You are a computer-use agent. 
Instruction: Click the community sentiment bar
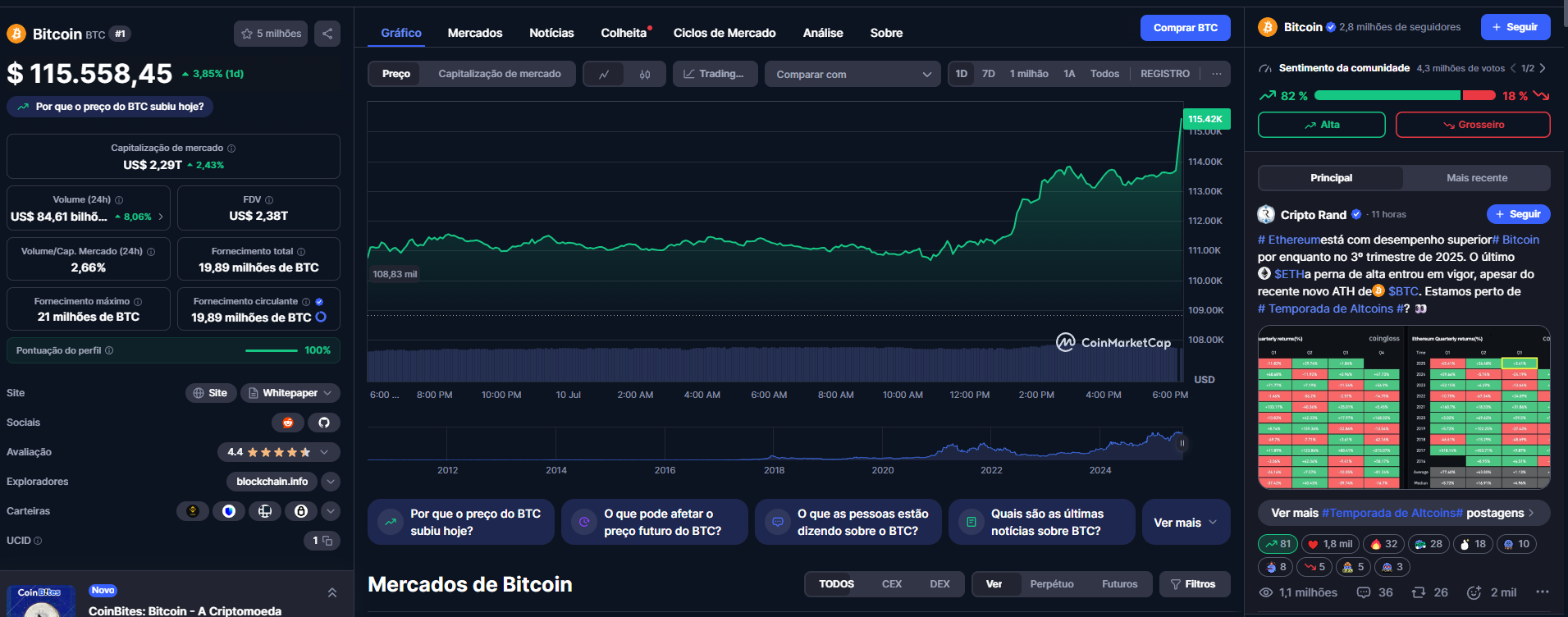[x=1405, y=96]
